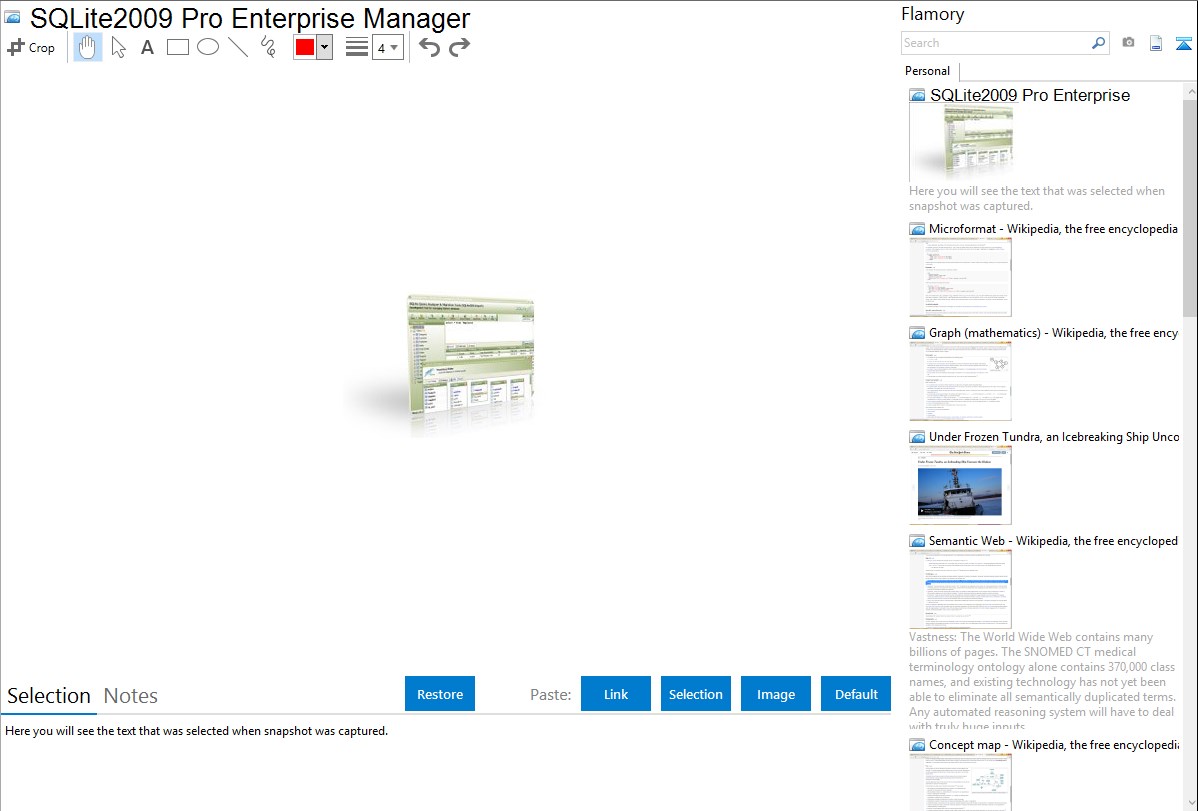This screenshot has width=1198, height=811.
Task: Click the selected text placeholder below Selection tab
Action: [196, 731]
